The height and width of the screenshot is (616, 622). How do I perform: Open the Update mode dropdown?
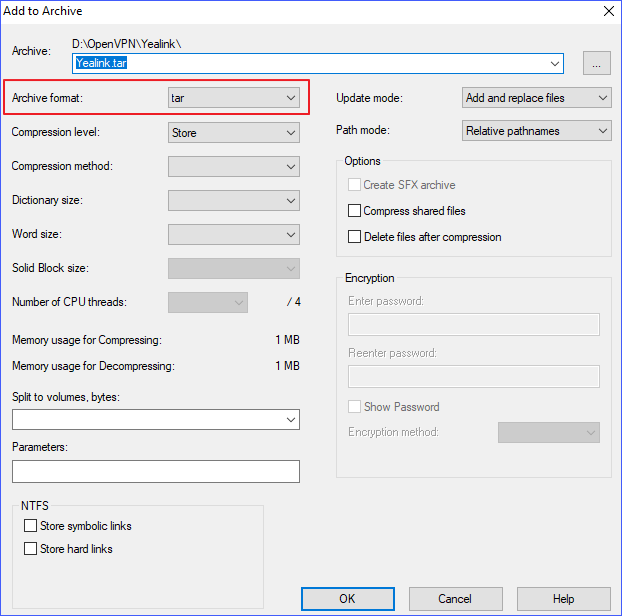[537, 98]
